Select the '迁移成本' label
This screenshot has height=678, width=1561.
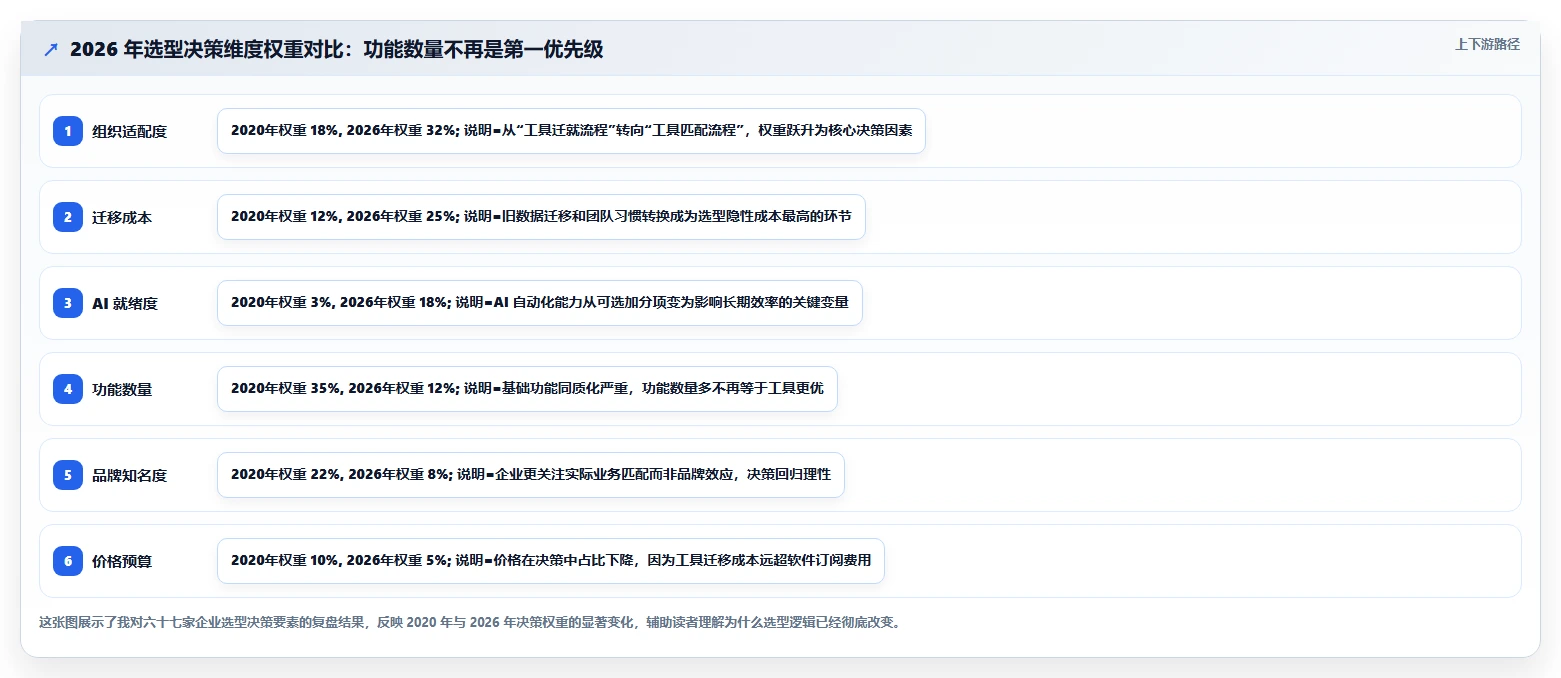tap(122, 218)
